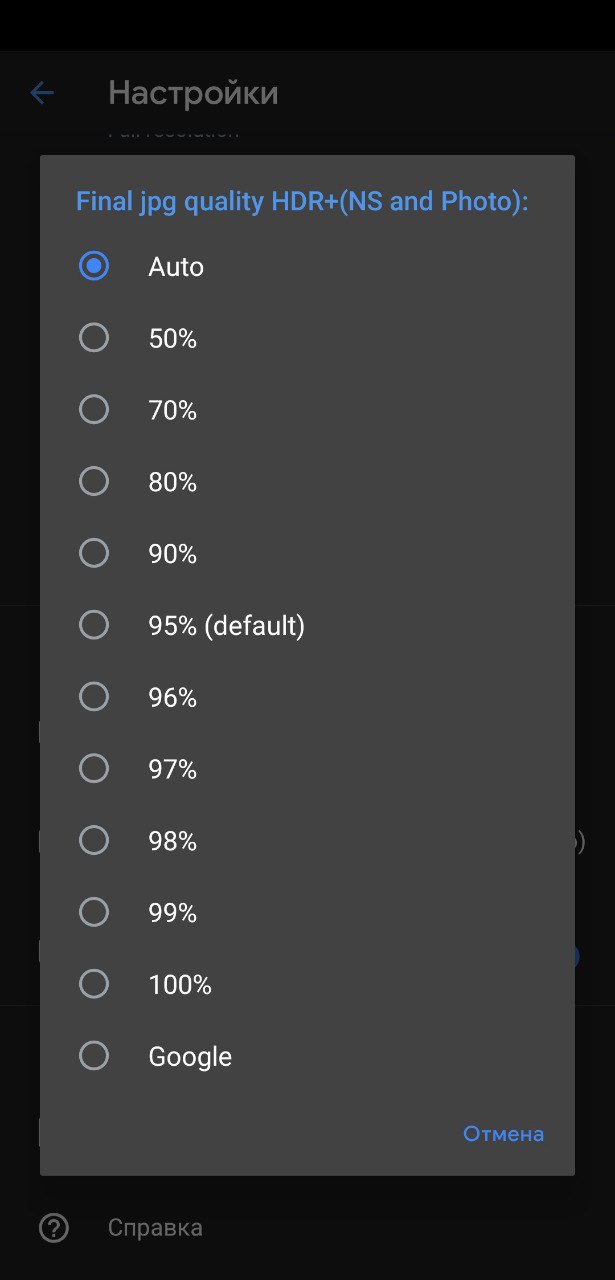Go back using the arrow icon
This screenshot has width=615, height=1280.
(42, 94)
